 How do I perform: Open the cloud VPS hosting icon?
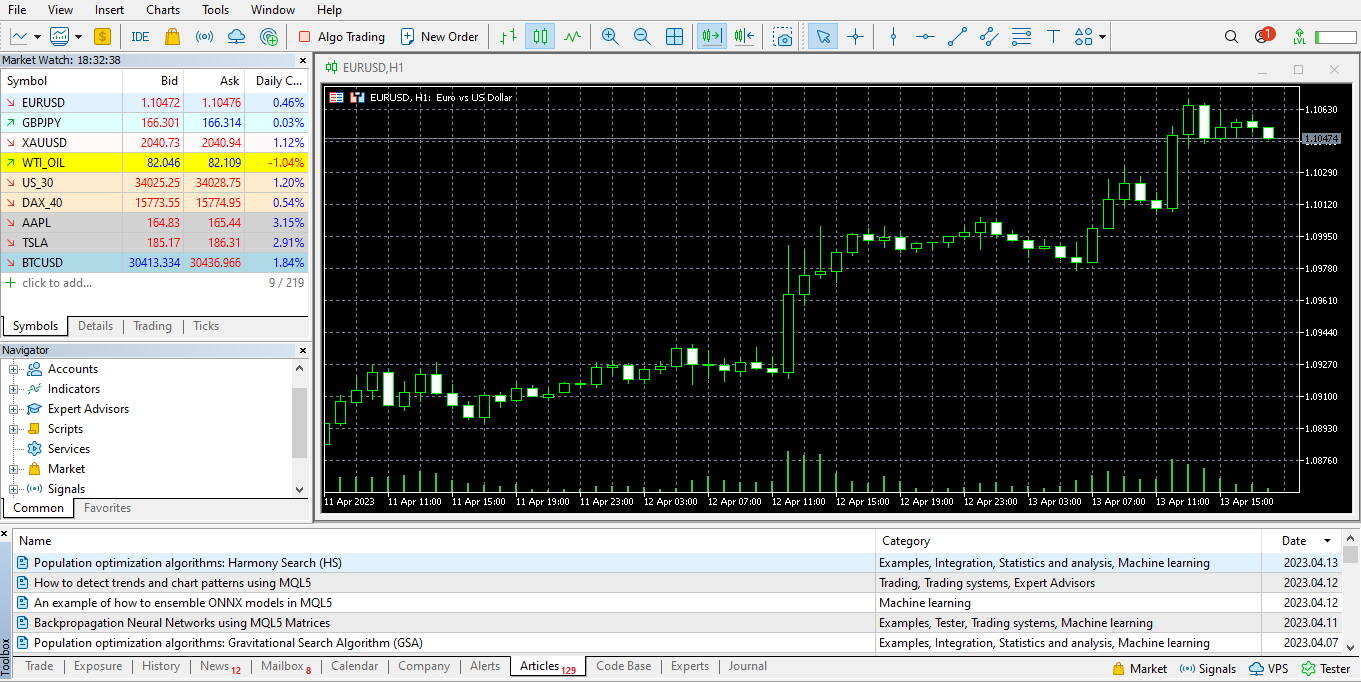(x=236, y=36)
